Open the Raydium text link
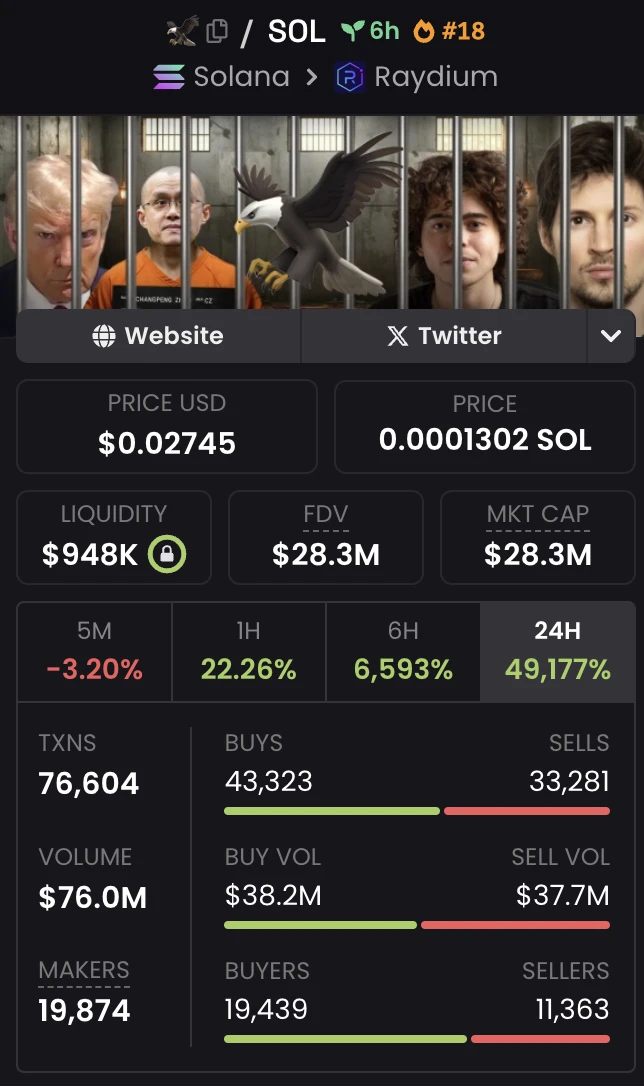 coord(435,77)
